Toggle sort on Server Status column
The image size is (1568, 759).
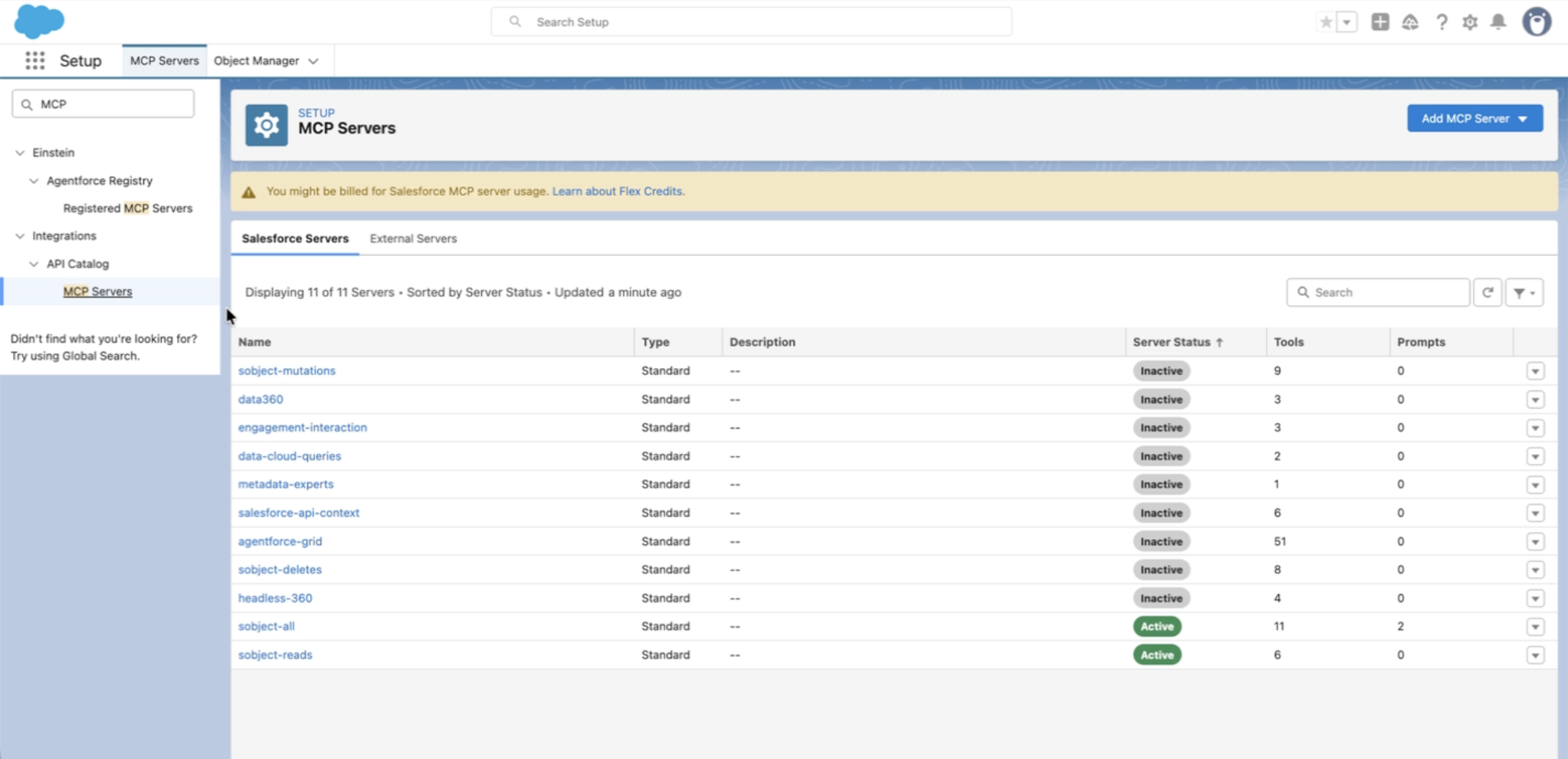[x=1178, y=342]
